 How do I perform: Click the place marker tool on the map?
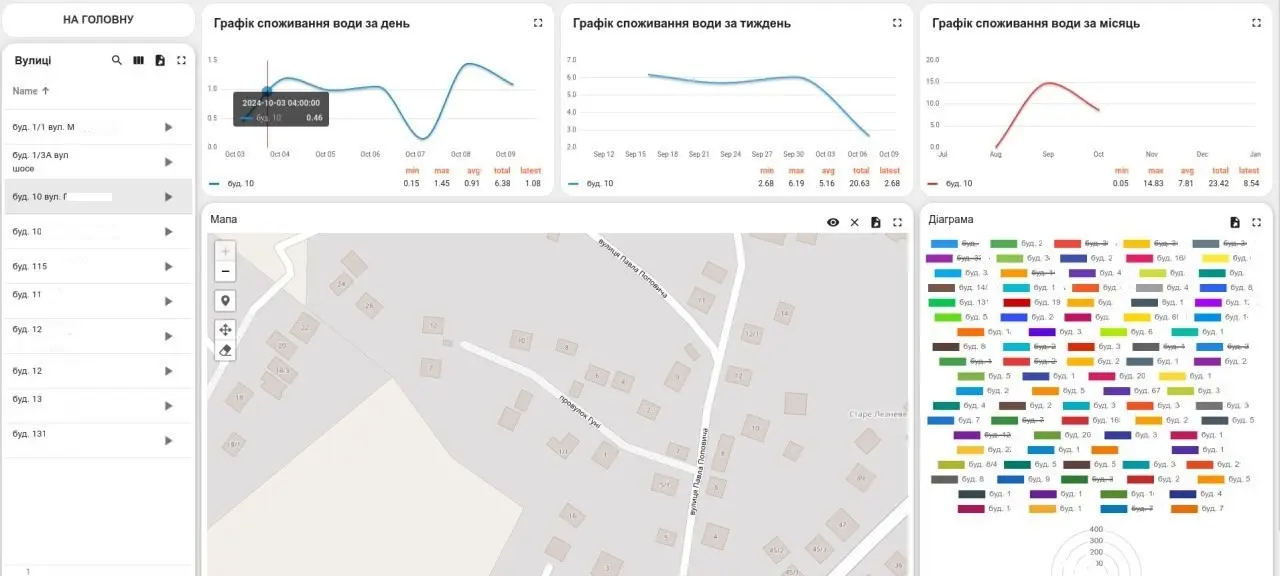(225, 301)
